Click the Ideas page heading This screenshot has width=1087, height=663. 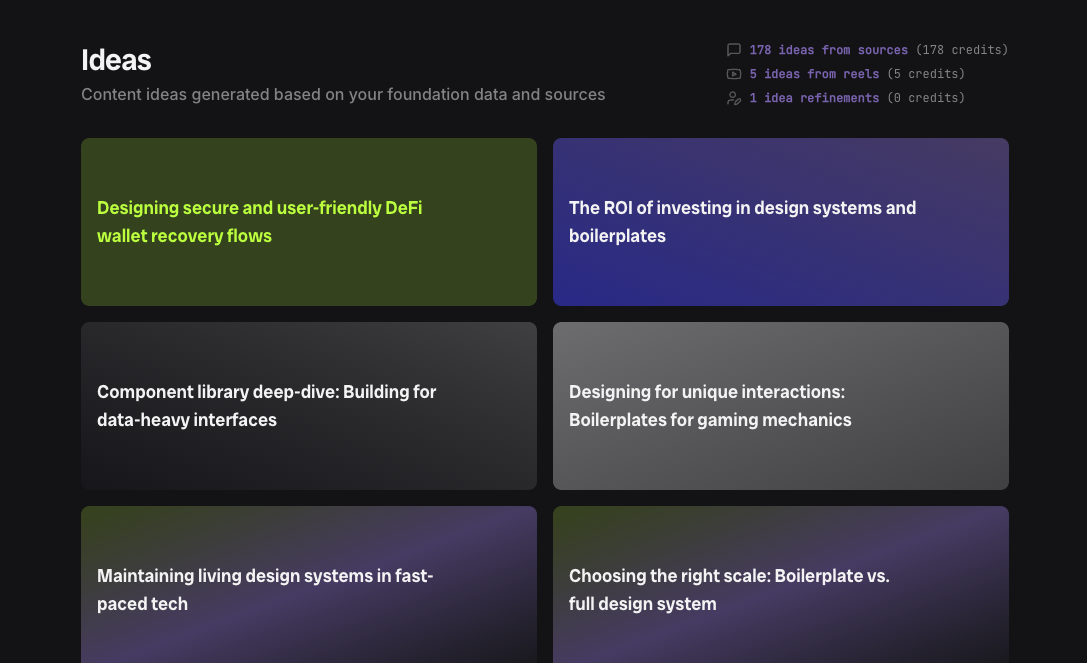(x=116, y=60)
